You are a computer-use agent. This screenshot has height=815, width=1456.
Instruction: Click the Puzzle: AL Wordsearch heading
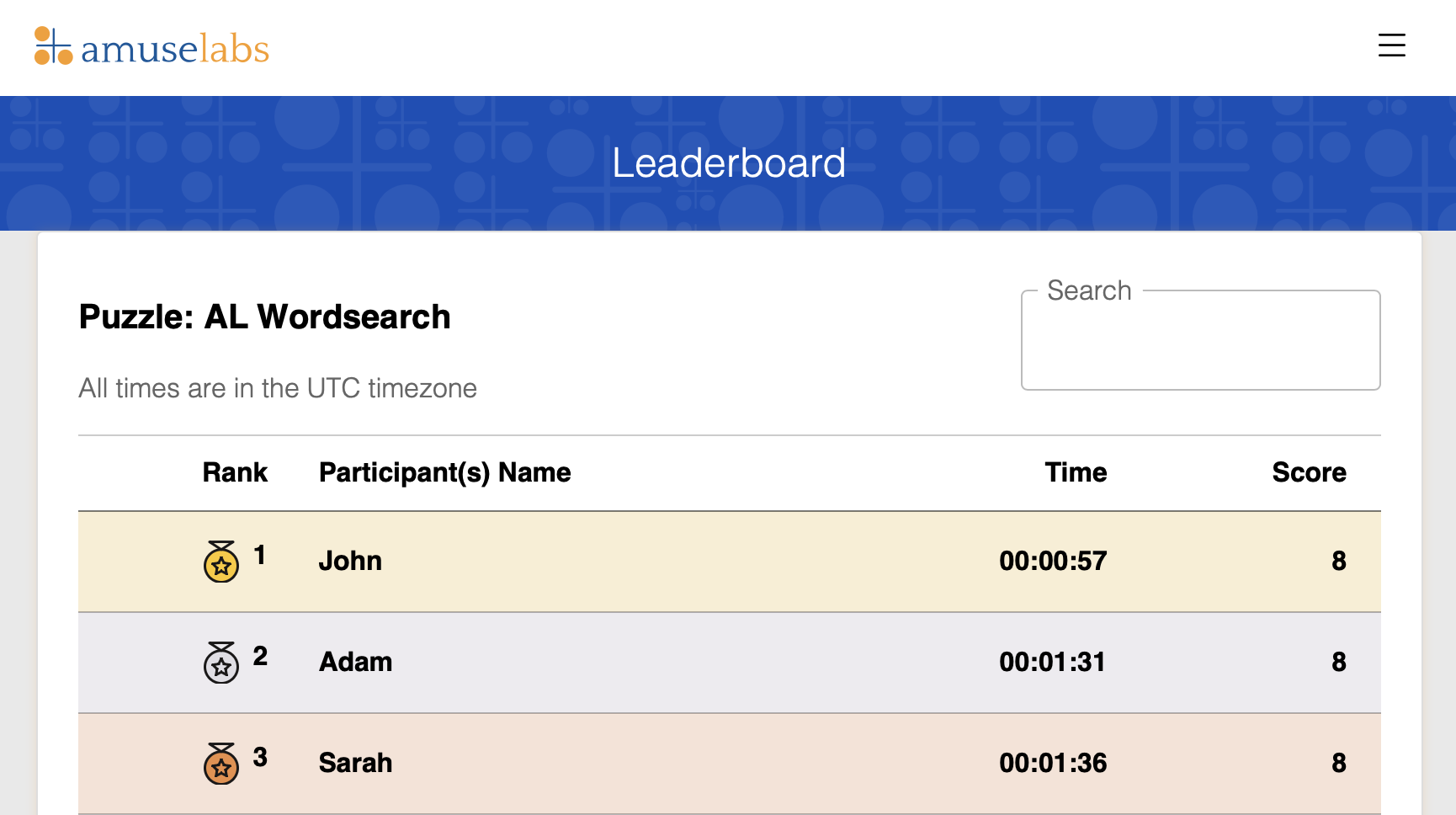click(x=264, y=317)
